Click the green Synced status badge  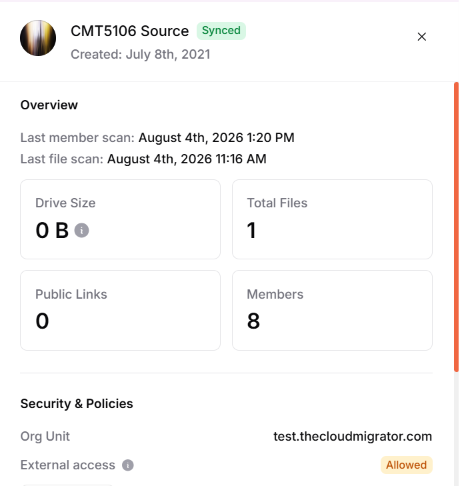pos(221,31)
